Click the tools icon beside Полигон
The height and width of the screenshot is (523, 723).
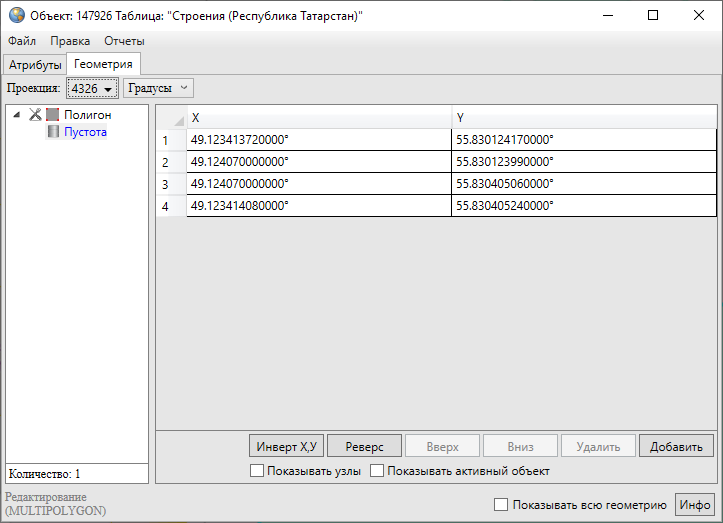36,115
